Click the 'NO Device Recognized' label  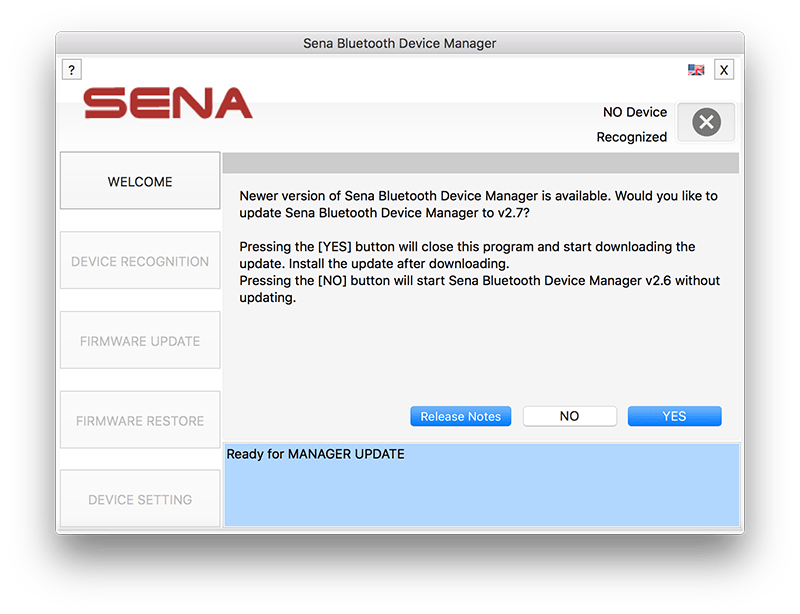pyautogui.click(x=632, y=125)
